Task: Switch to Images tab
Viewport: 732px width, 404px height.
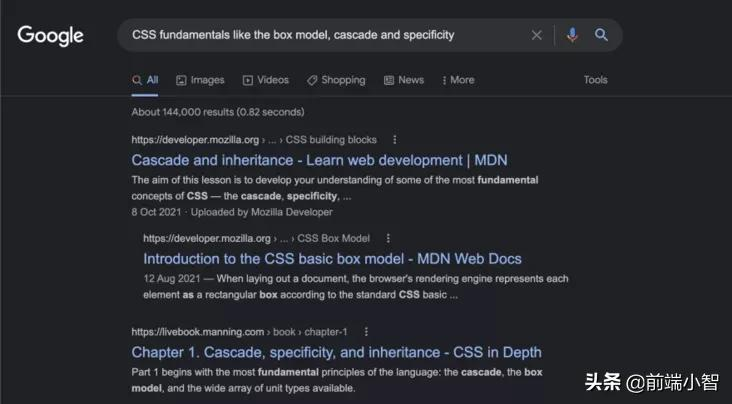Action: tap(200, 80)
